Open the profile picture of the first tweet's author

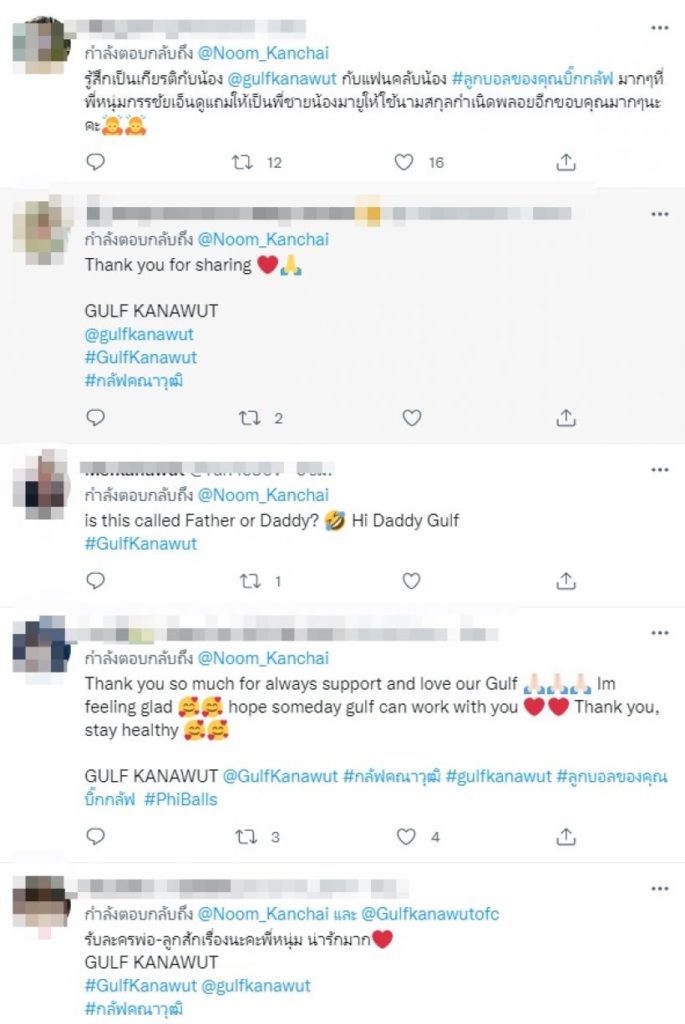[41, 46]
